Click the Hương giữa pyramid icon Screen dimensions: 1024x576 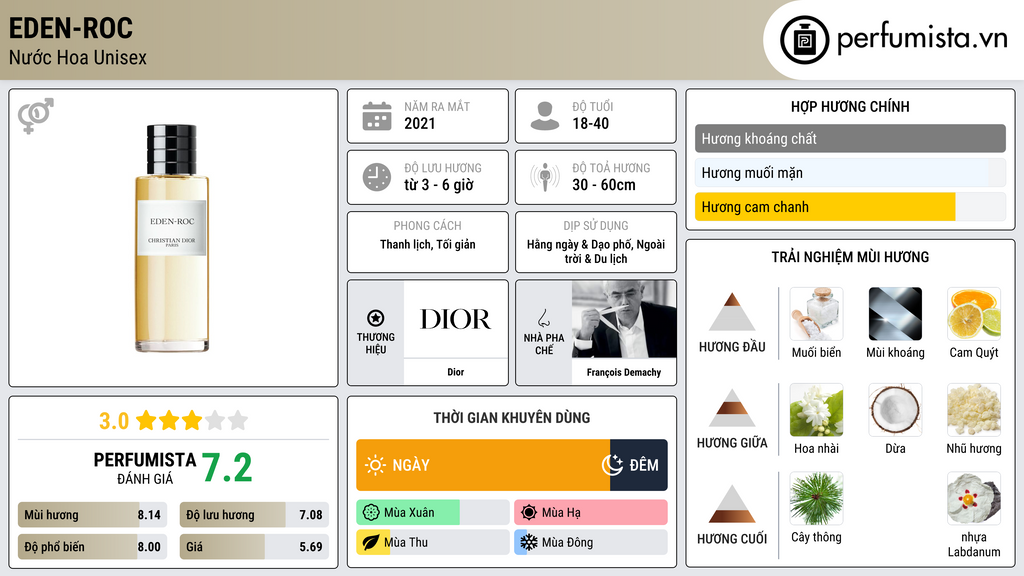pyautogui.click(x=732, y=408)
